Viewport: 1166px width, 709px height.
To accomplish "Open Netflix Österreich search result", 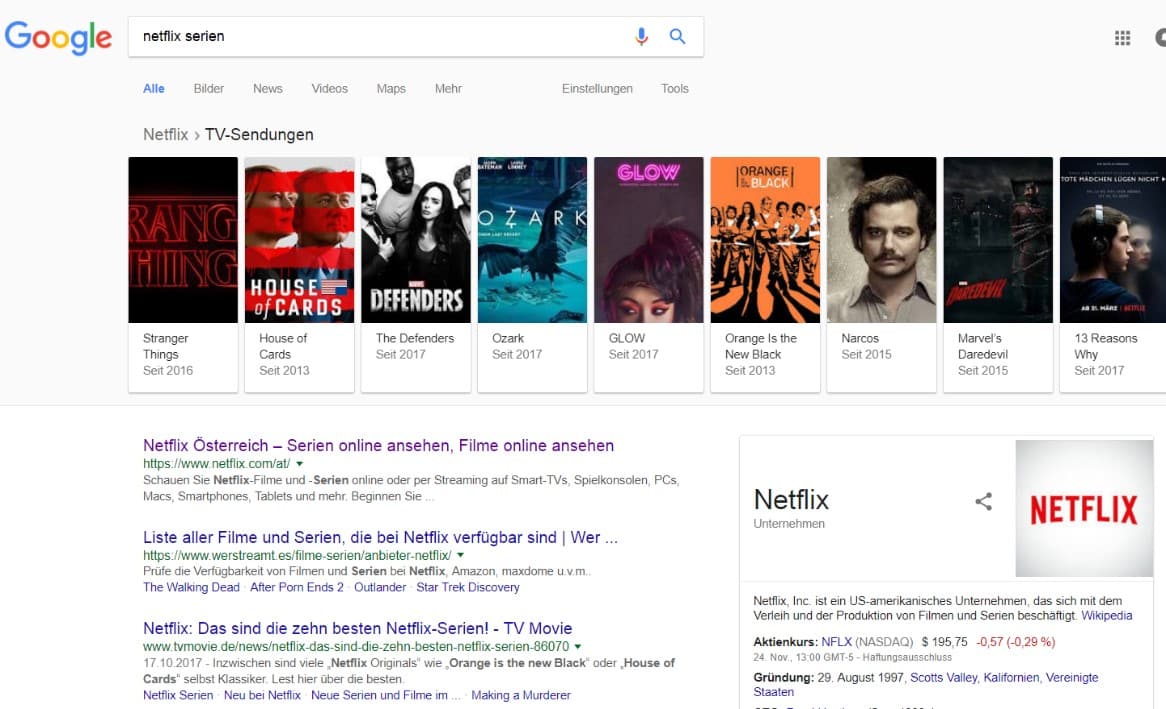I will [x=379, y=446].
